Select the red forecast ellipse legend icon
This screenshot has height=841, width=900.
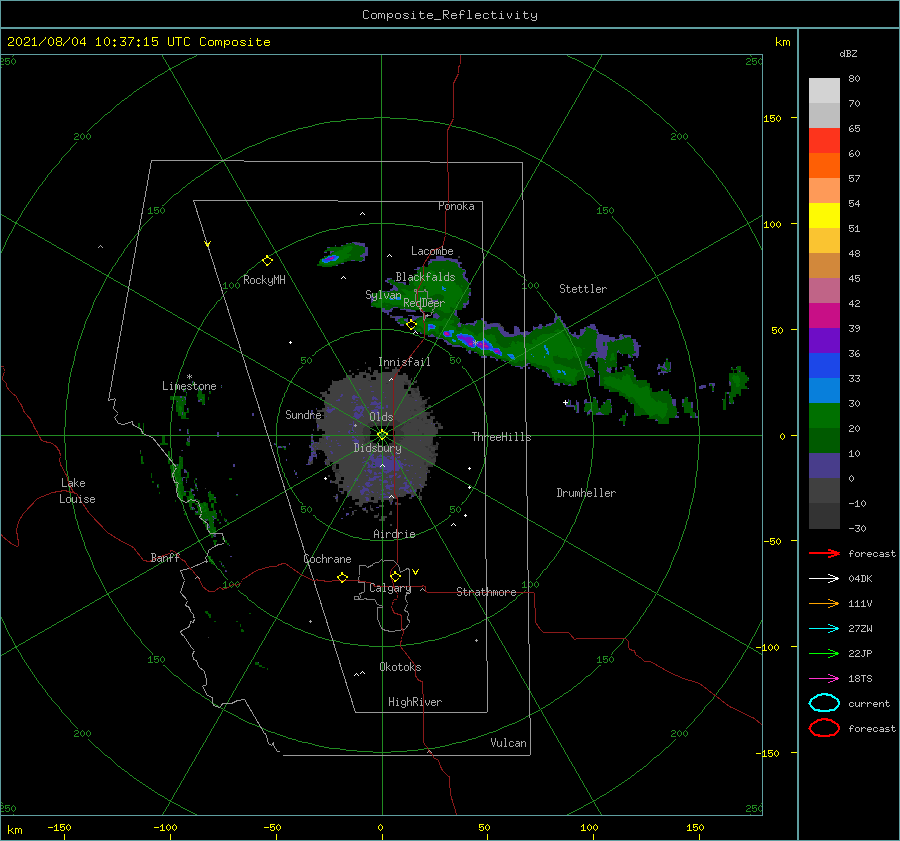pos(824,728)
